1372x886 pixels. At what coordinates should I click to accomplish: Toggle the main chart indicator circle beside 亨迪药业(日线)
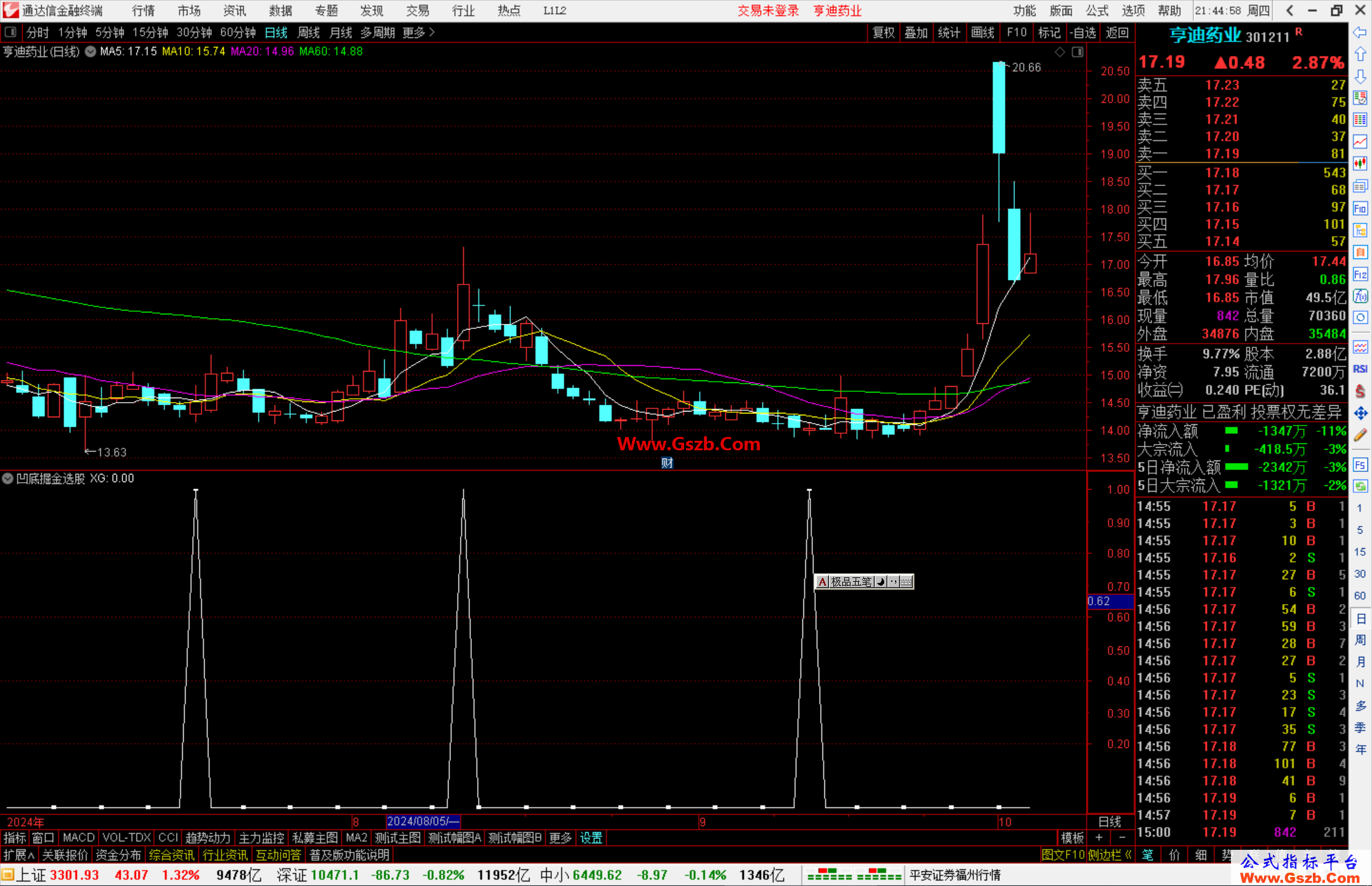pos(90,51)
